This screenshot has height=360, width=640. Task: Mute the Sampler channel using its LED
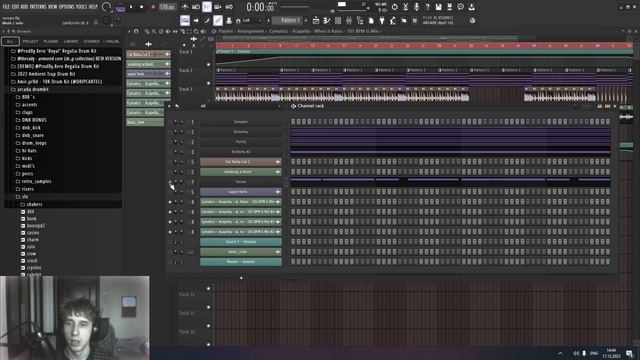(170, 122)
